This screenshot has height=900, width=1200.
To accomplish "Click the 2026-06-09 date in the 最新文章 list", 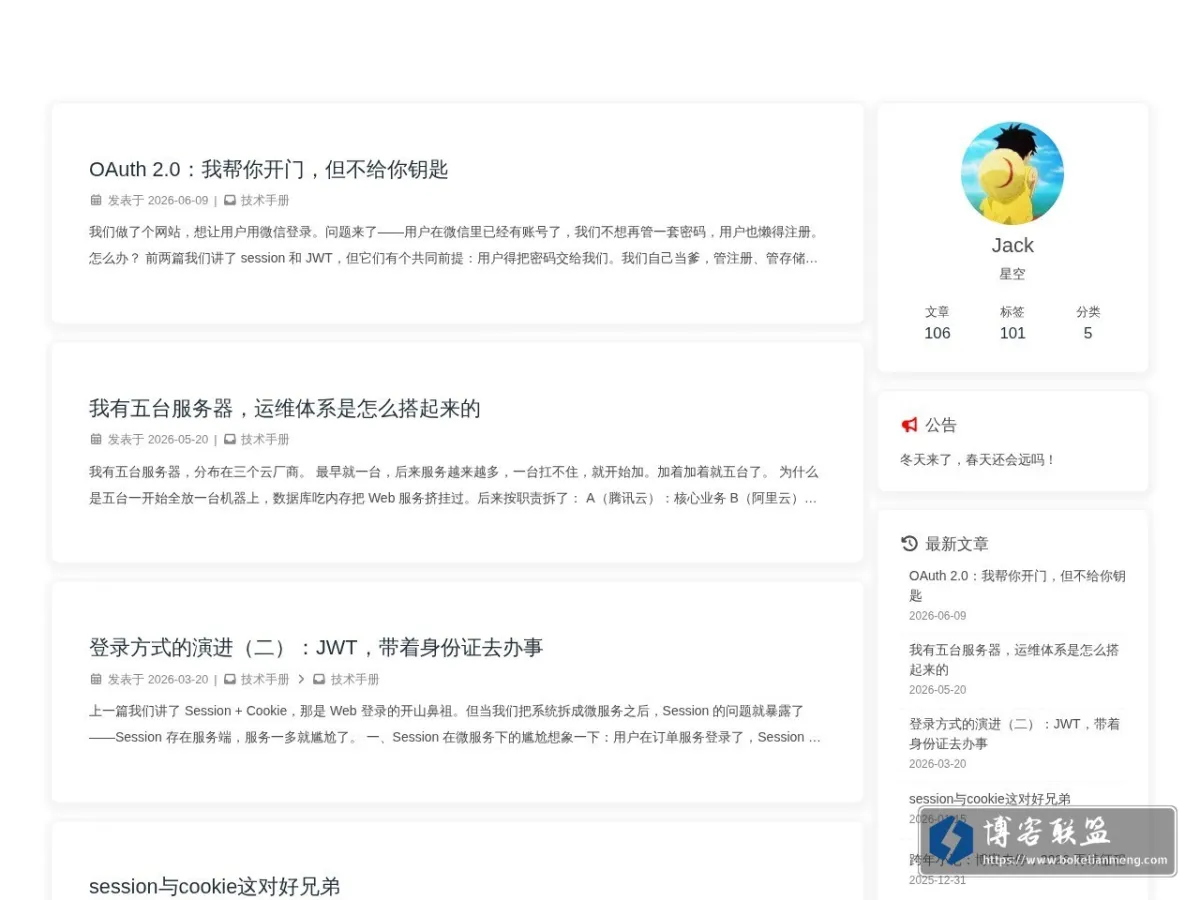I will click(x=937, y=616).
